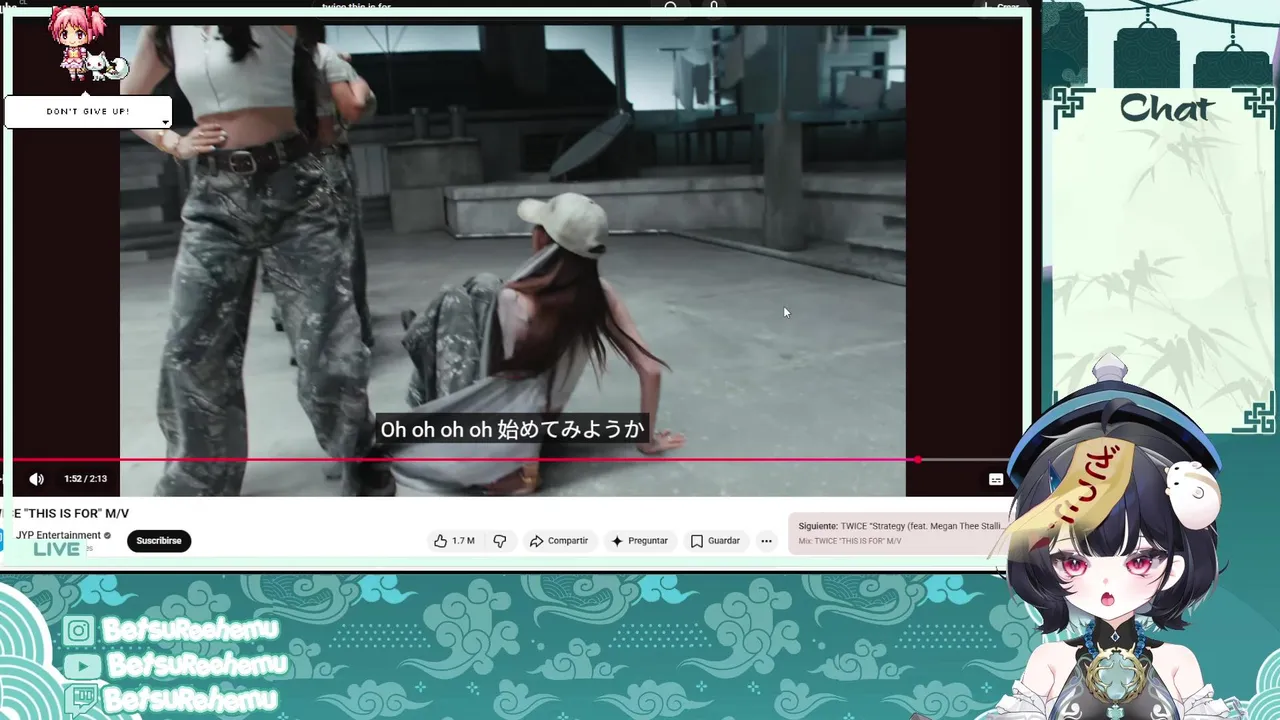Like the video showing 1.7 M

[454, 541]
